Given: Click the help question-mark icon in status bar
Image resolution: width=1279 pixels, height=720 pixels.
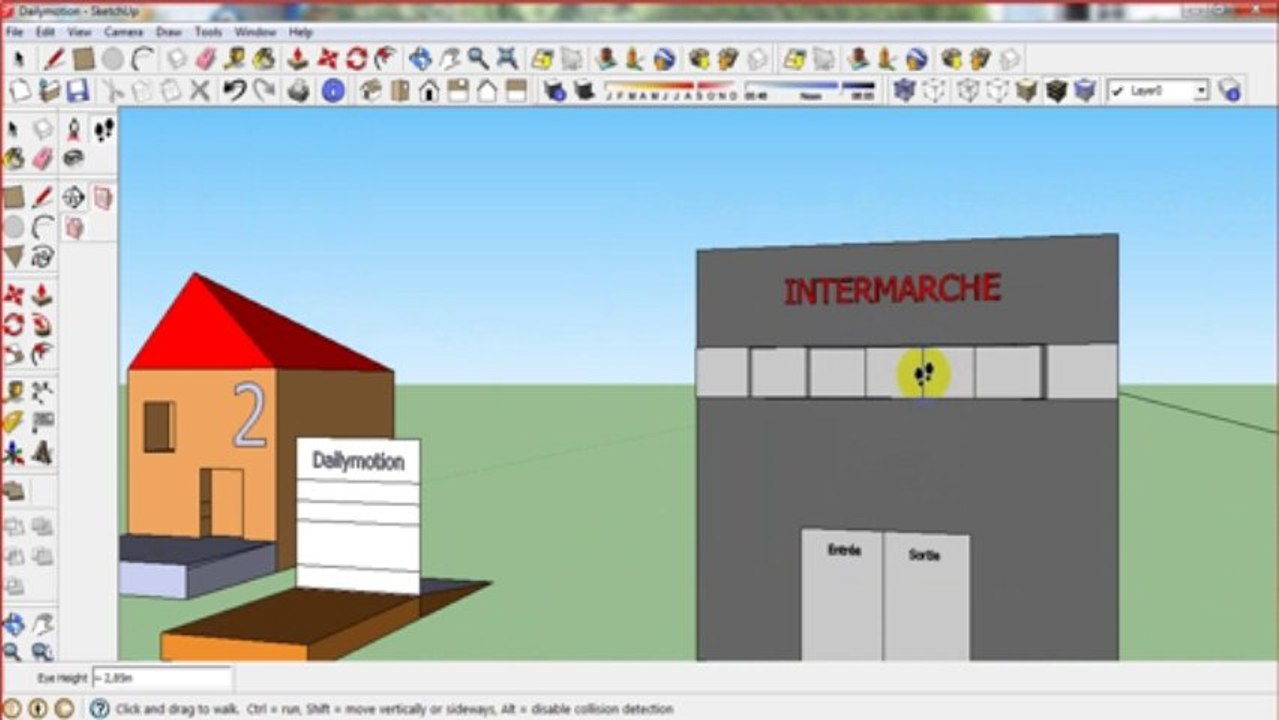Looking at the screenshot, I should point(99,708).
